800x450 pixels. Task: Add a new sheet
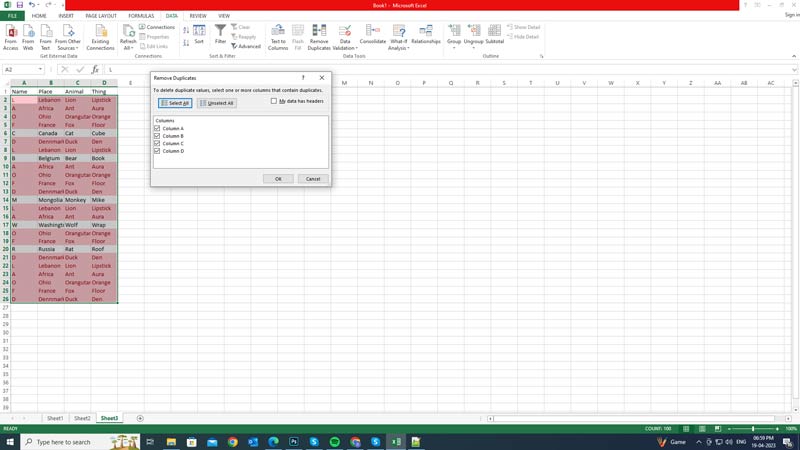point(140,418)
